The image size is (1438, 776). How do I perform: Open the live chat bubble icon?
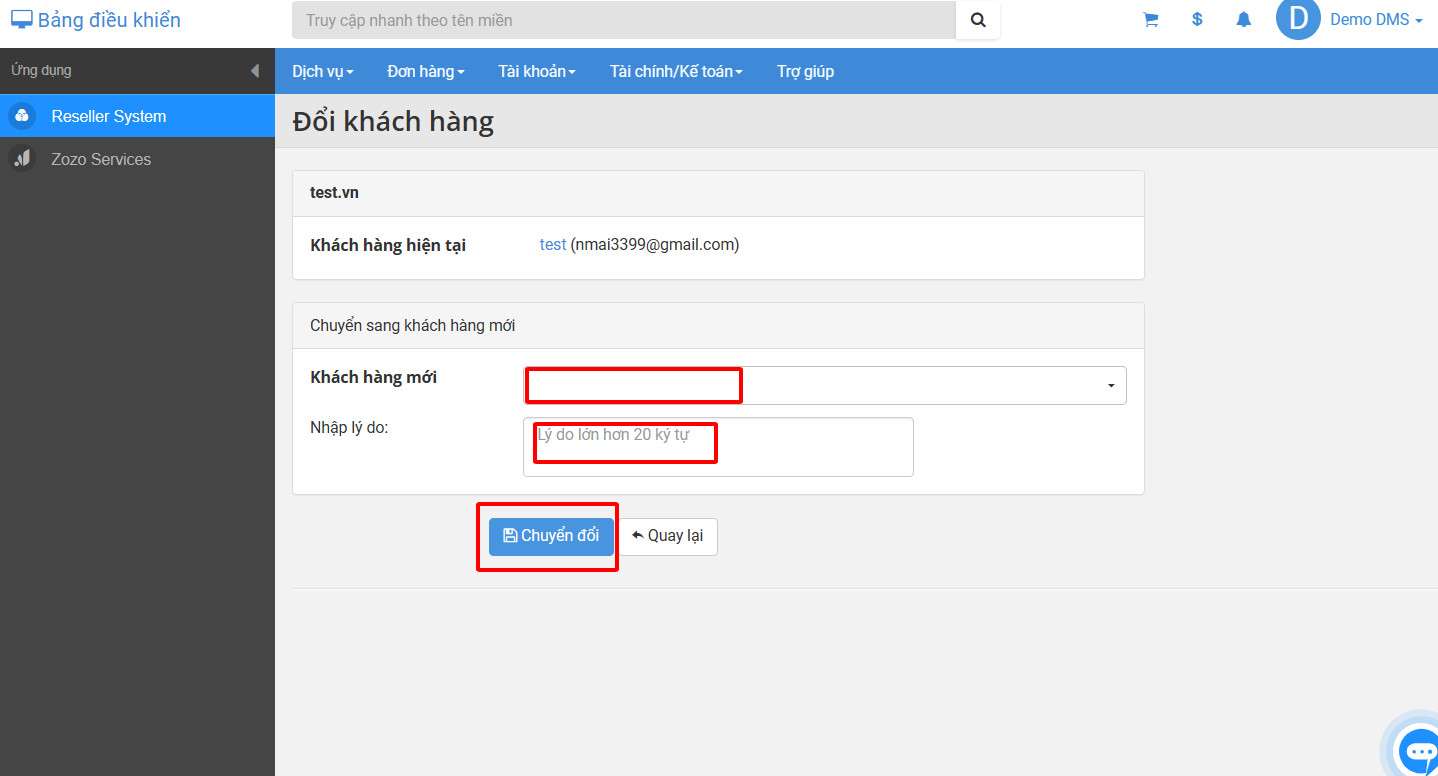click(1419, 750)
